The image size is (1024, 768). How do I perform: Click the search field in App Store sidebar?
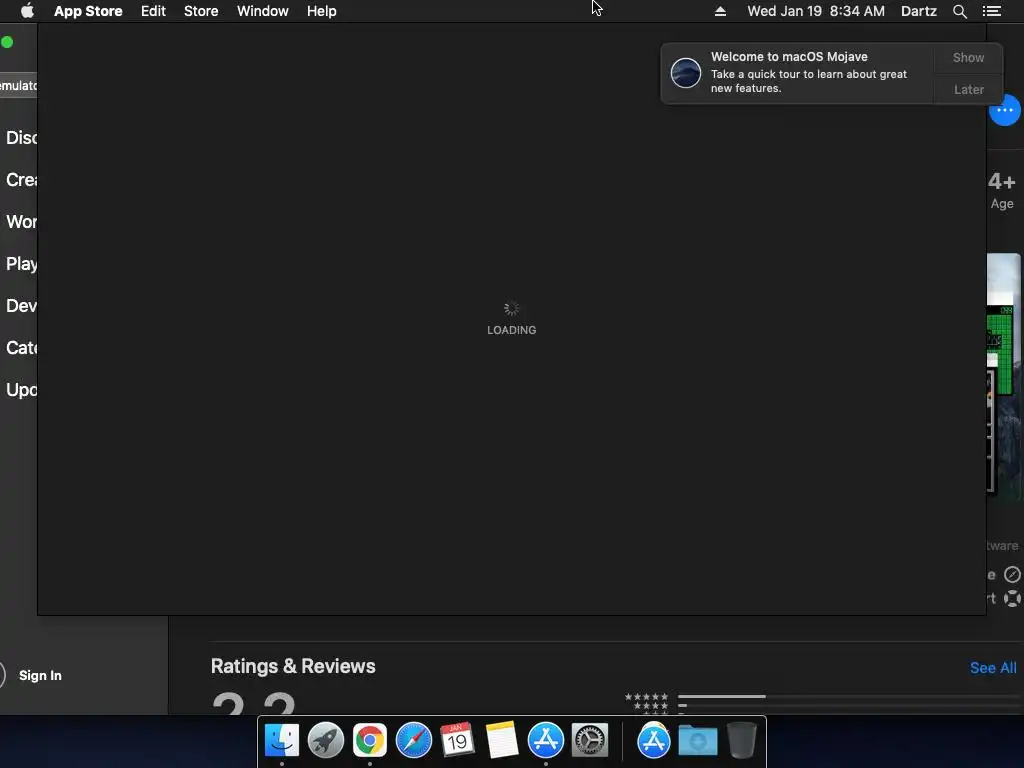(18, 86)
